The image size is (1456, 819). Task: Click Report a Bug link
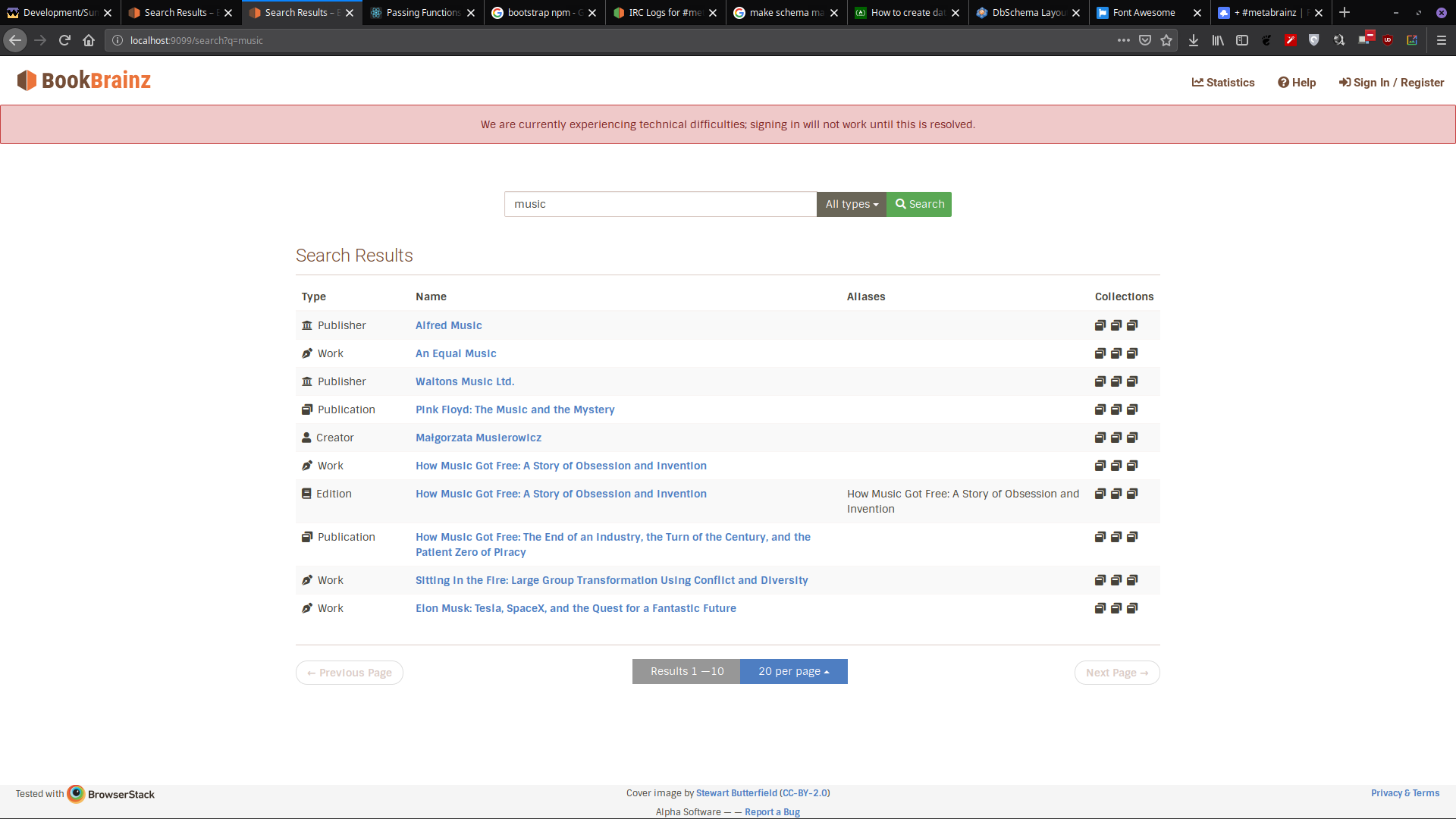[772, 812]
